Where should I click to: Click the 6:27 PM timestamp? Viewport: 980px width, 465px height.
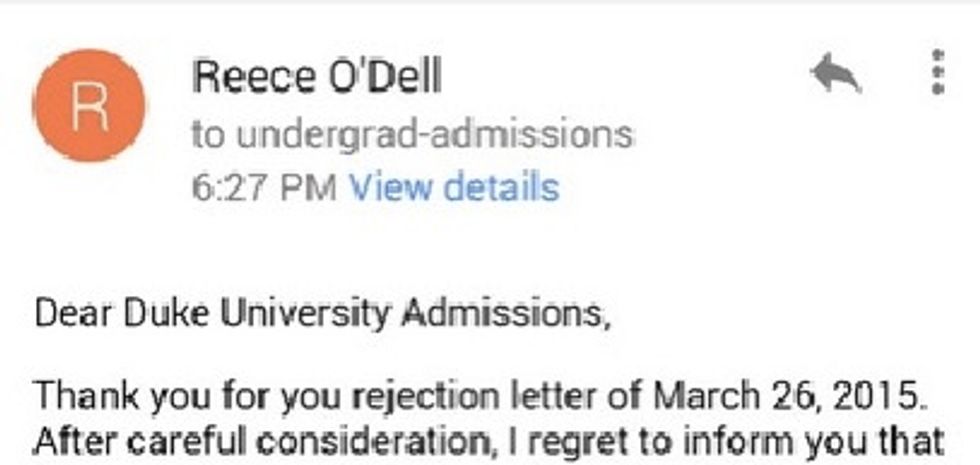coord(264,186)
